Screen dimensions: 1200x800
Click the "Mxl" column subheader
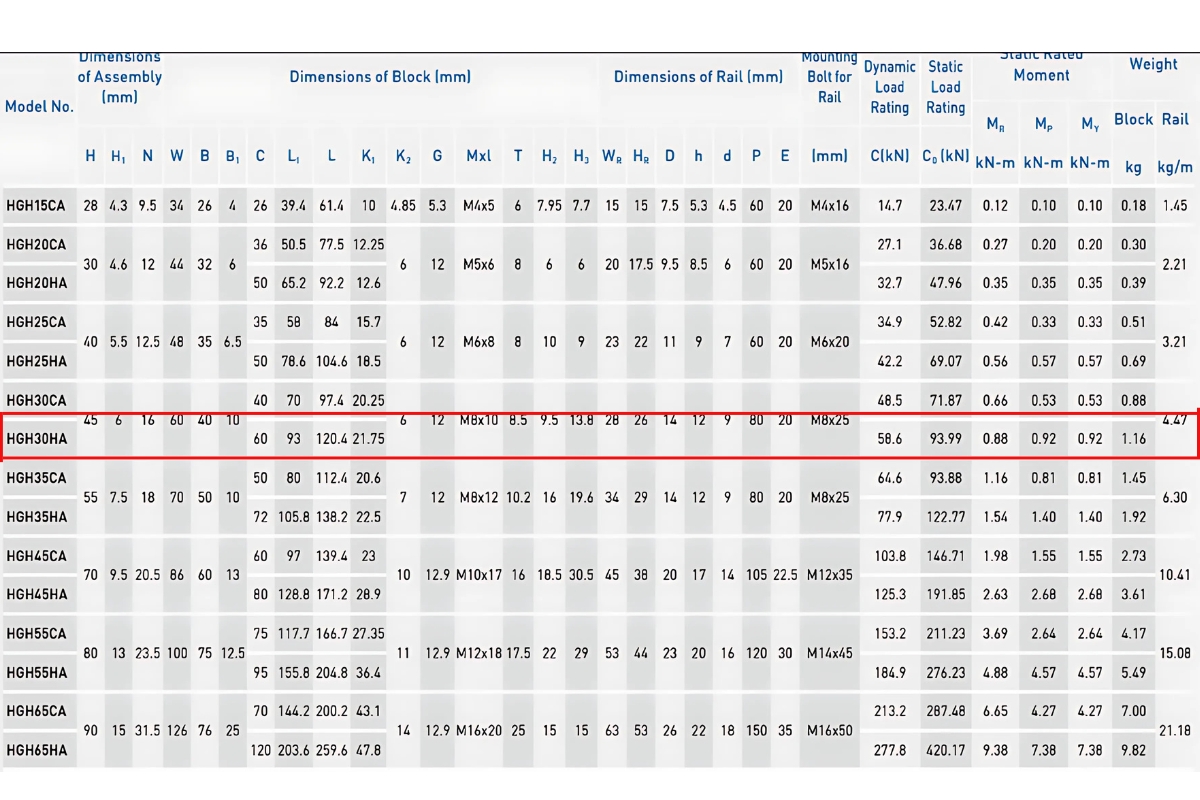(478, 156)
